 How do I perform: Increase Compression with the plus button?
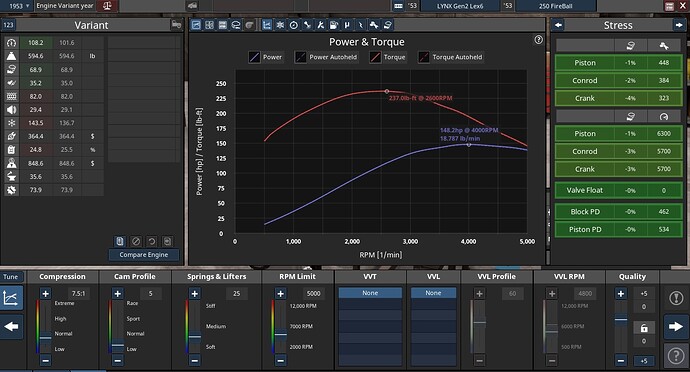tap(45, 294)
